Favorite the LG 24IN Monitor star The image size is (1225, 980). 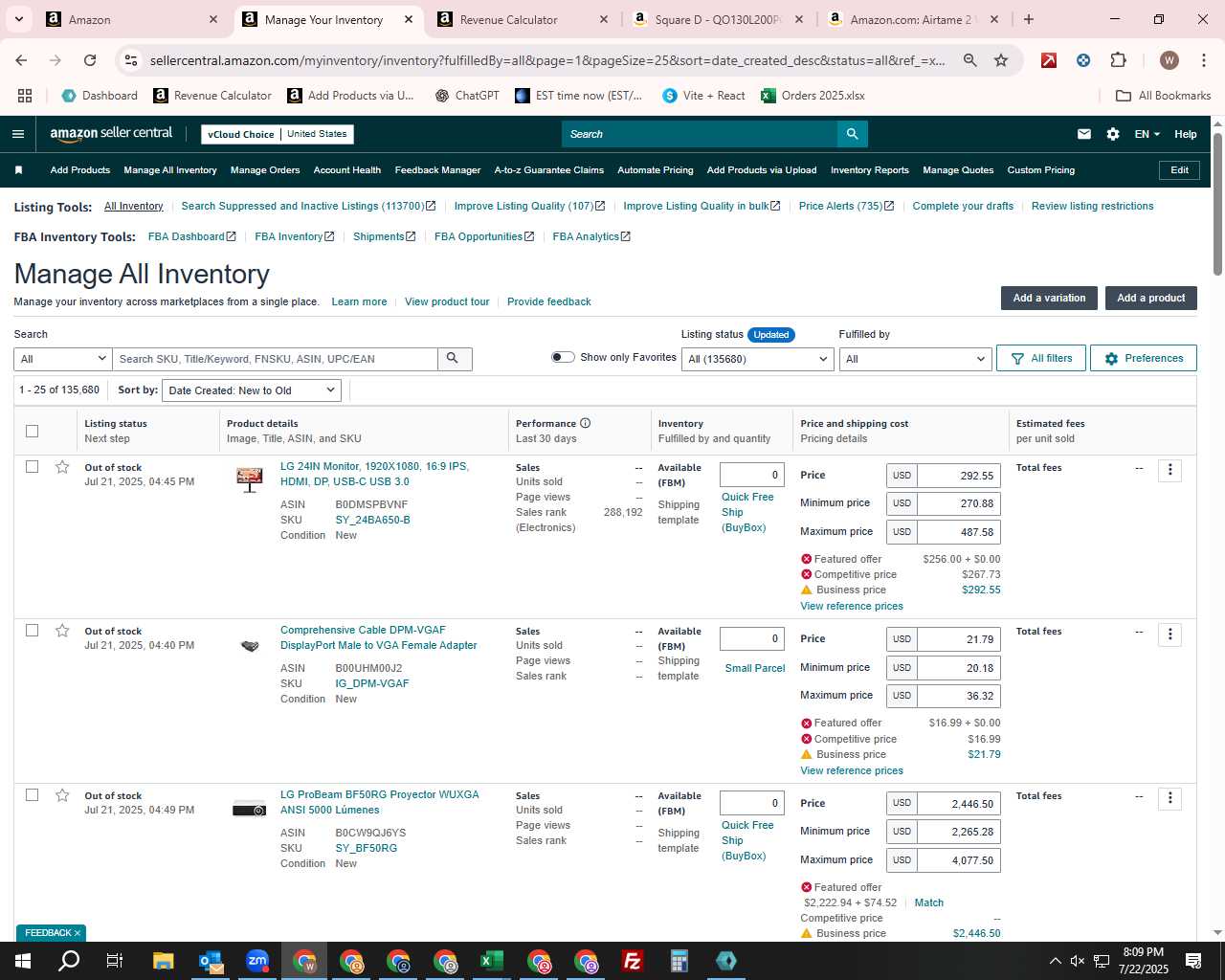pyautogui.click(x=62, y=467)
